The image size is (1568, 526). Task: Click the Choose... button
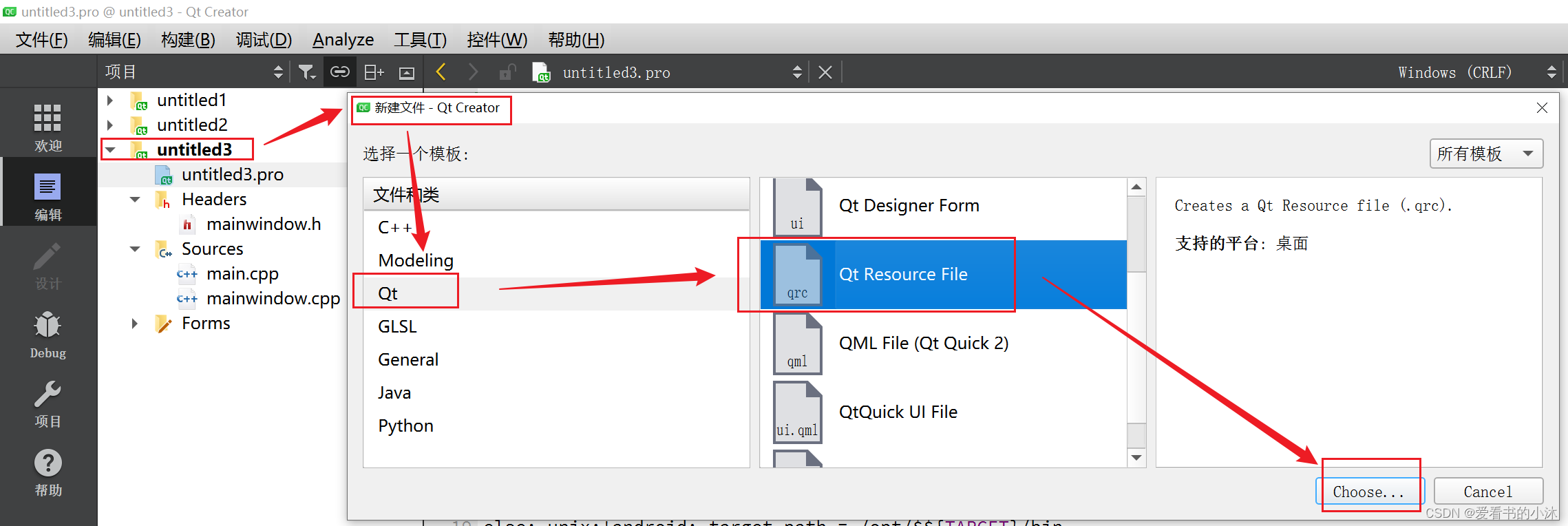1368,492
